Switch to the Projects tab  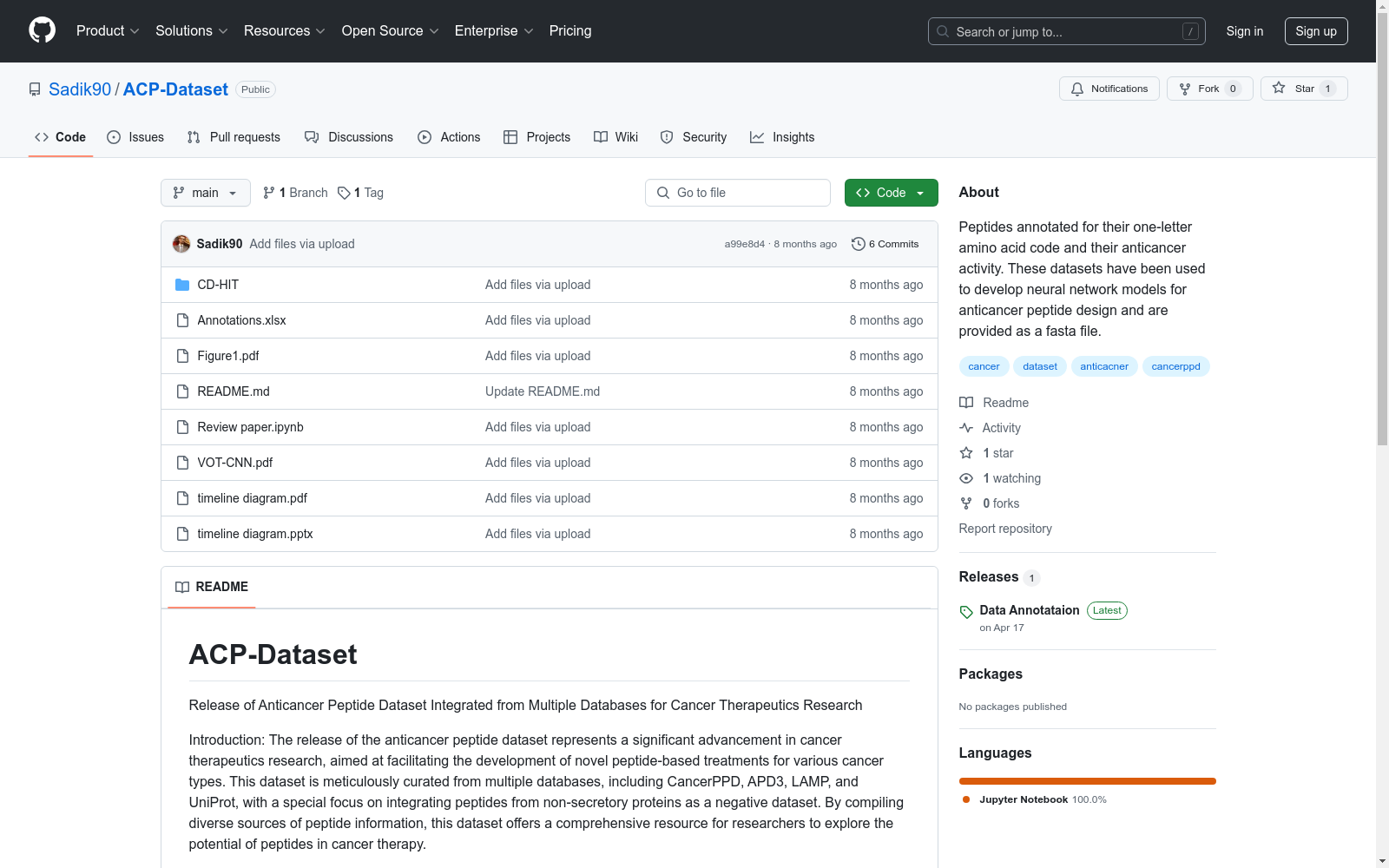pyautogui.click(x=537, y=137)
